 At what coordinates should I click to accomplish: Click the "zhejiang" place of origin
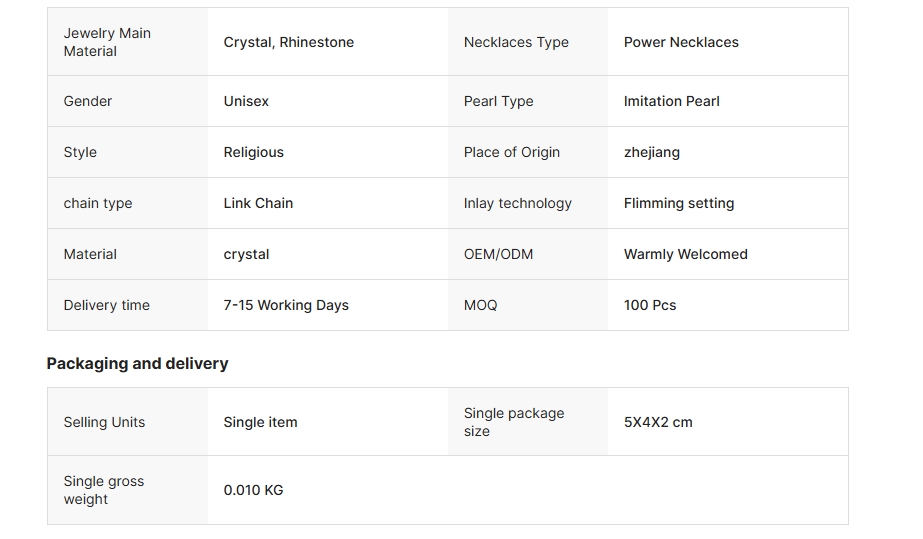tap(651, 152)
